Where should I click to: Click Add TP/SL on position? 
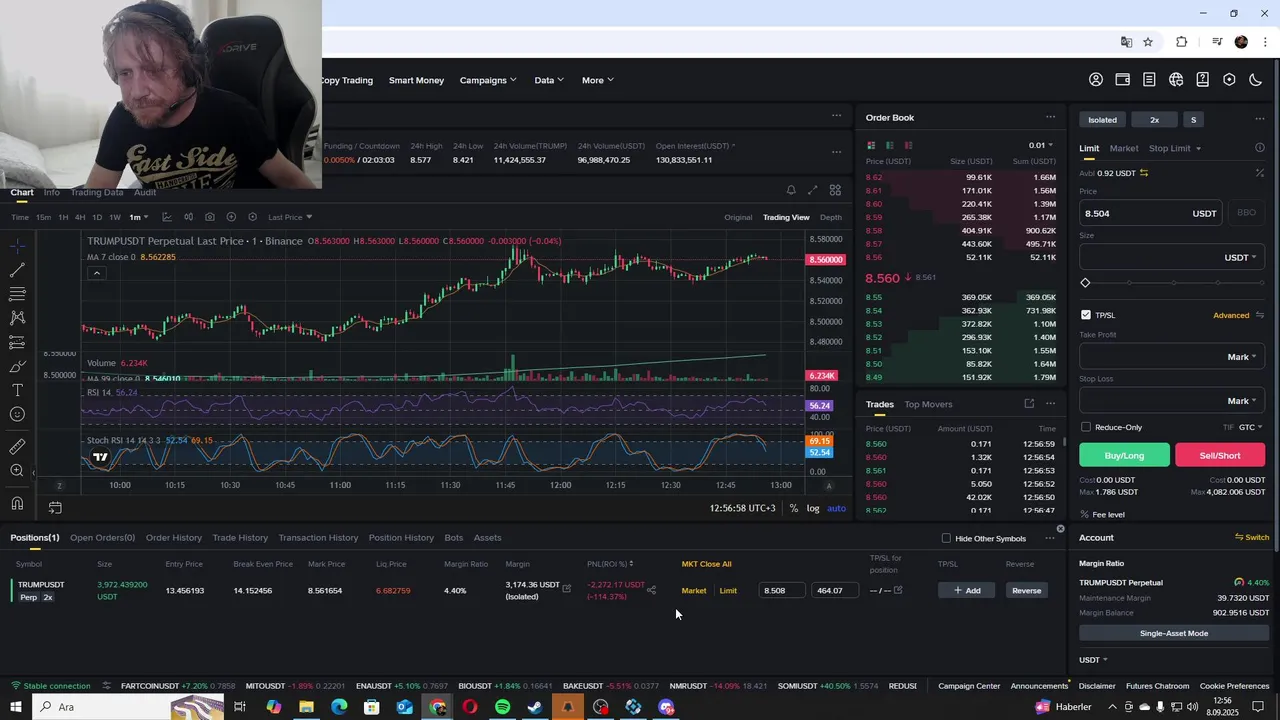(x=967, y=590)
